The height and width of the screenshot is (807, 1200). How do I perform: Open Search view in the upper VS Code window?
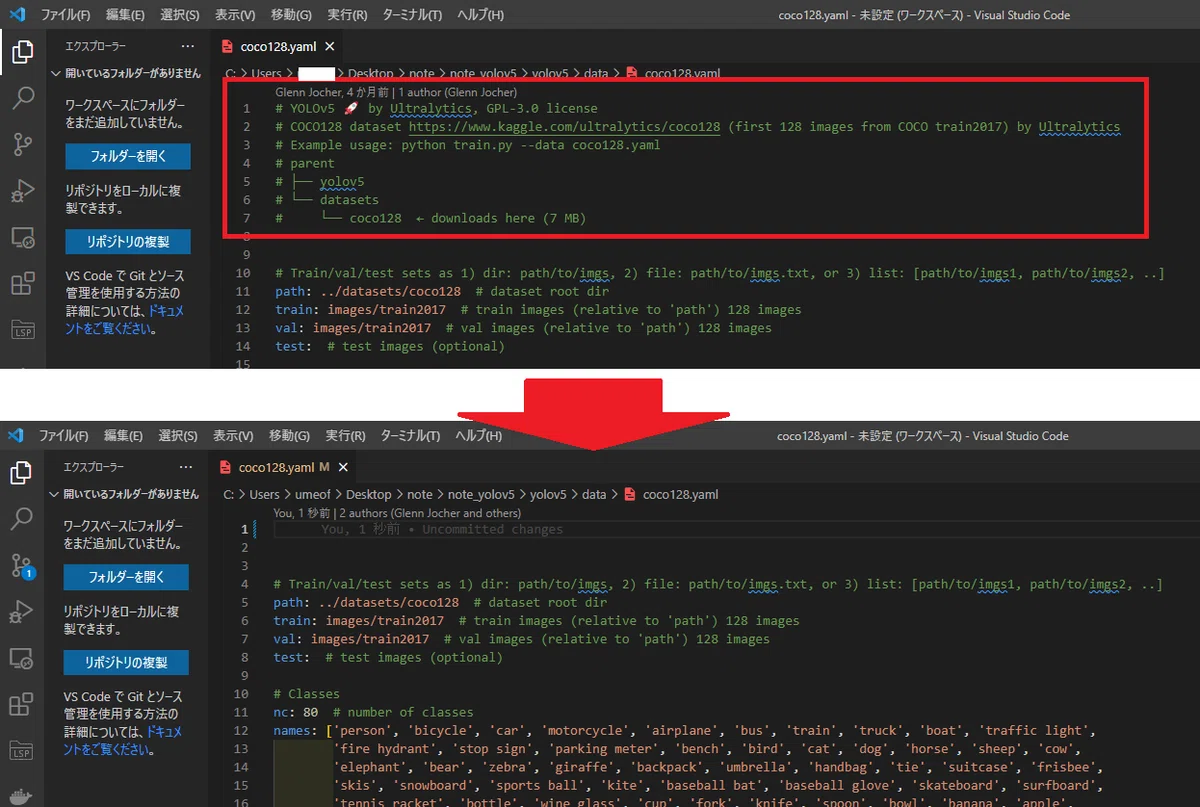22,98
